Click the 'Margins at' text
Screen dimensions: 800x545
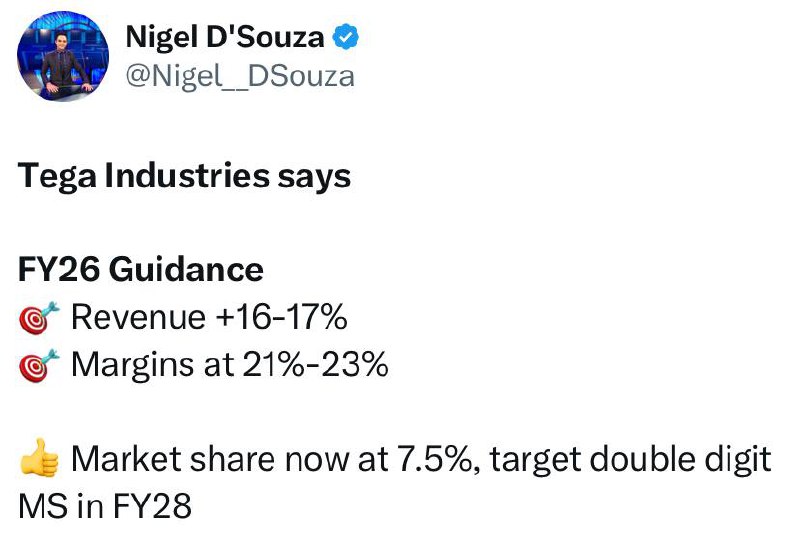[x=153, y=365]
